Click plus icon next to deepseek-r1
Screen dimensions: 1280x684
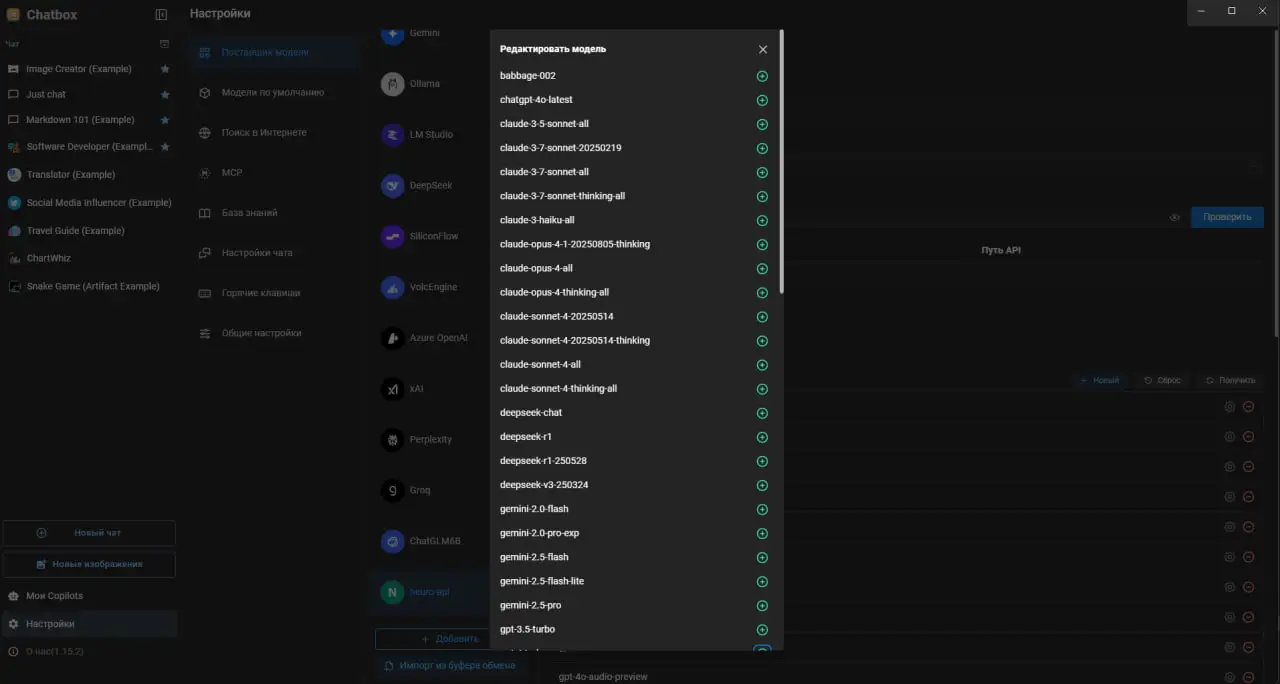tap(762, 437)
